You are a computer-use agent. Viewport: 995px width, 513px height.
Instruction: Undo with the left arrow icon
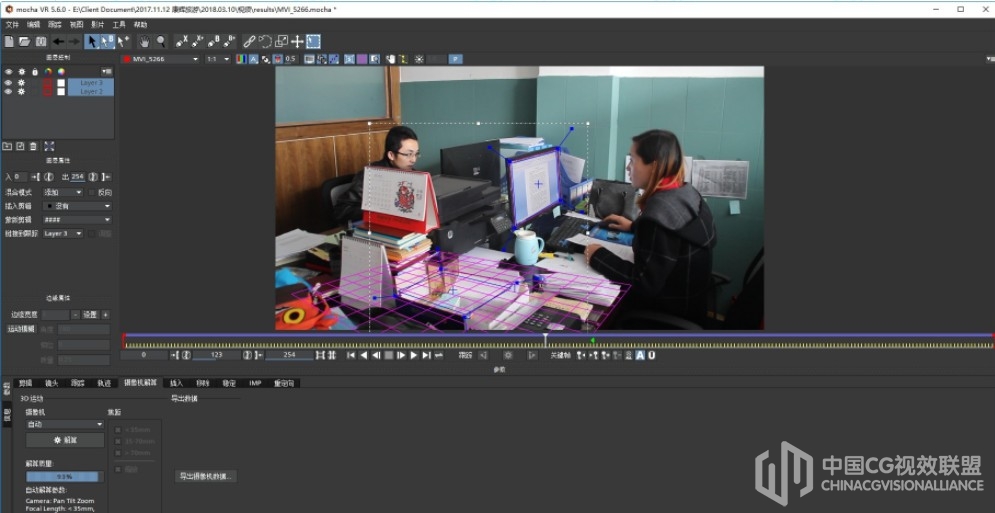58,42
